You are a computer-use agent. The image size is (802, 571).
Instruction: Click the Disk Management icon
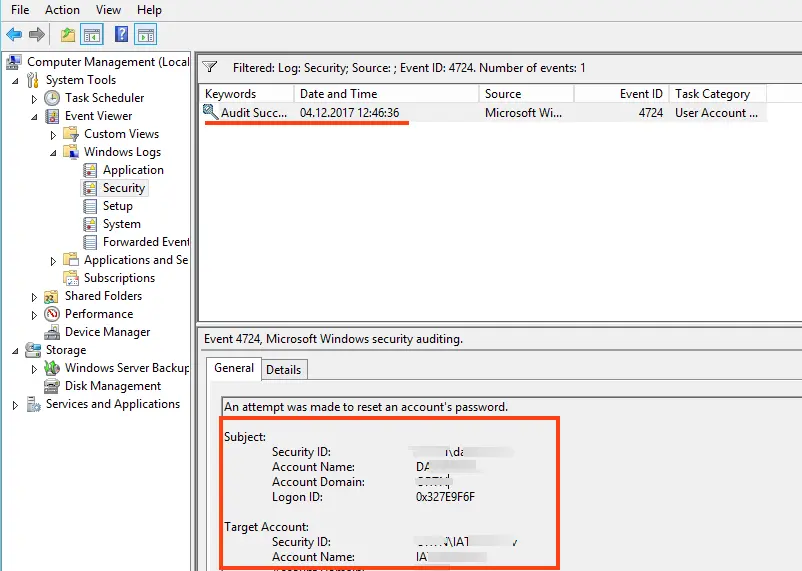click(x=52, y=386)
